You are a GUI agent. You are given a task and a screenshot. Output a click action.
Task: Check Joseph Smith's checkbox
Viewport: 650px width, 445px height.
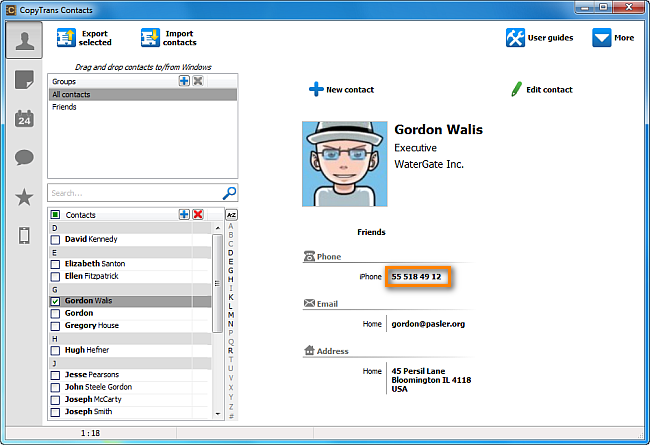tap(55, 412)
